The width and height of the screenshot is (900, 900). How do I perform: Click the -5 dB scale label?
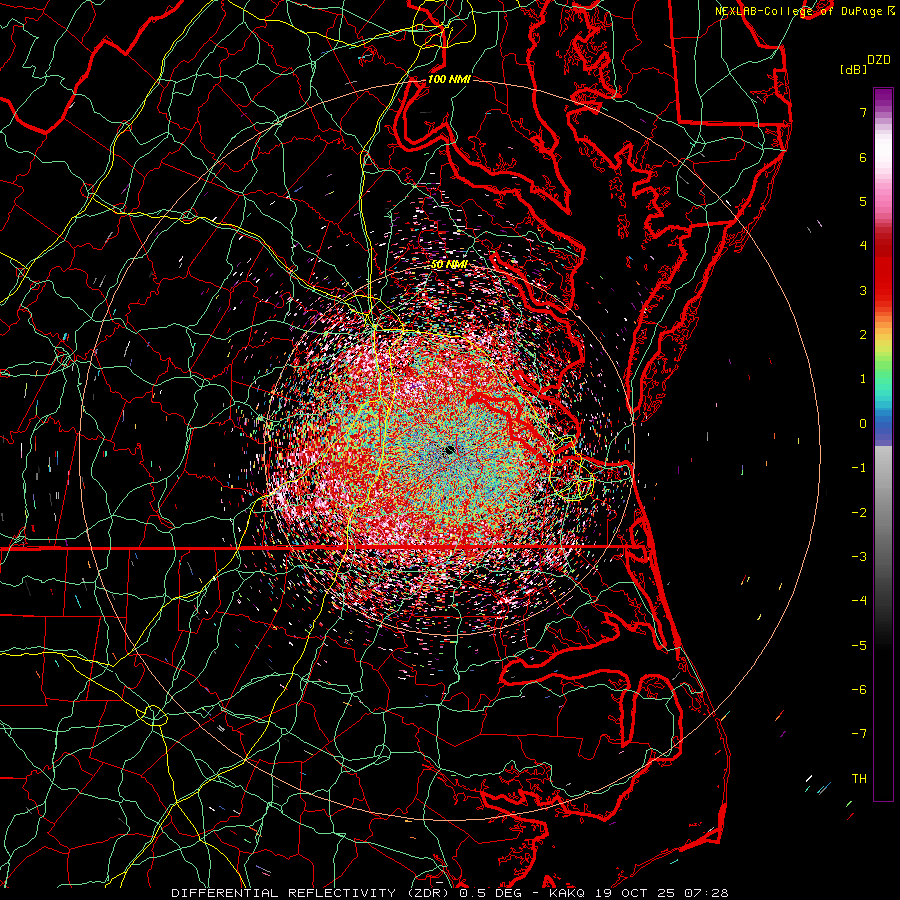point(859,646)
